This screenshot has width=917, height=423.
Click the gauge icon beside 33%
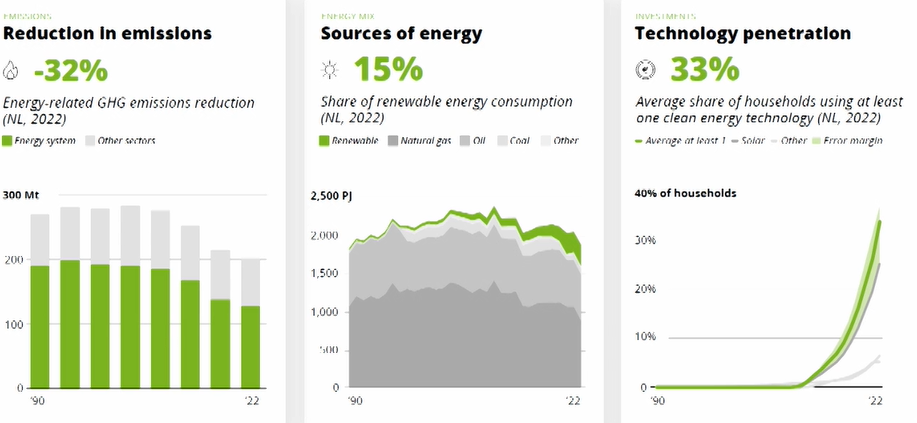click(x=645, y=70)
